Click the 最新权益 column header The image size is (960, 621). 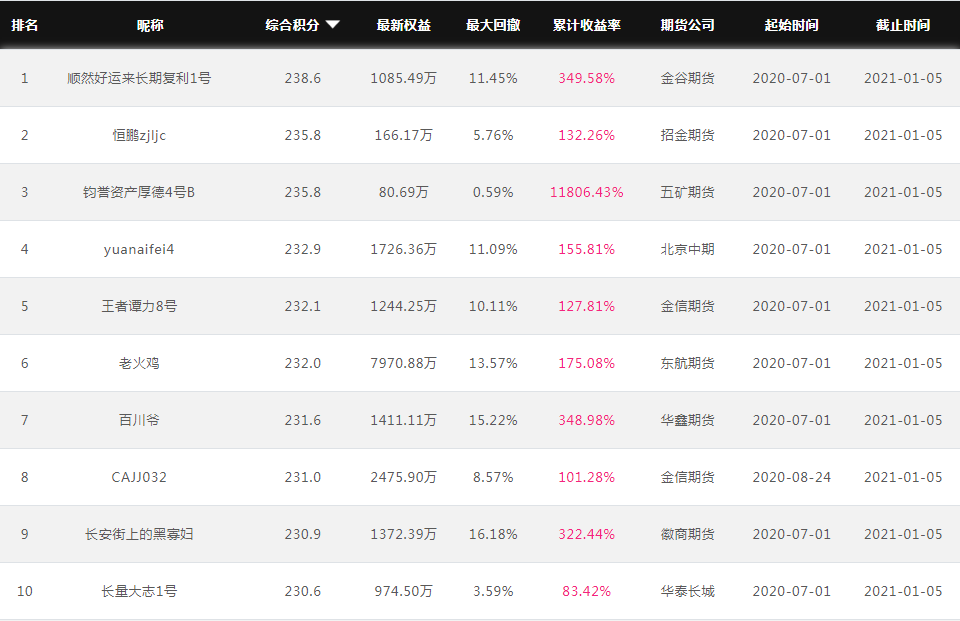tap(403, 25)
